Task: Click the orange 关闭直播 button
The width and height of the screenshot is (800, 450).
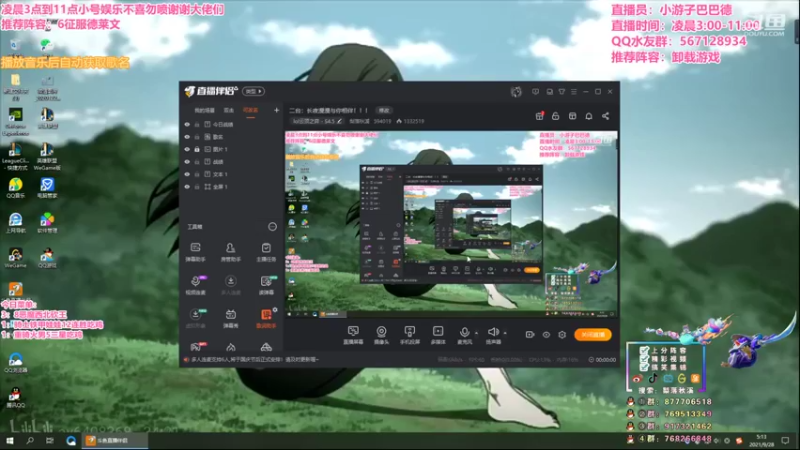Action: coord(592,335)
